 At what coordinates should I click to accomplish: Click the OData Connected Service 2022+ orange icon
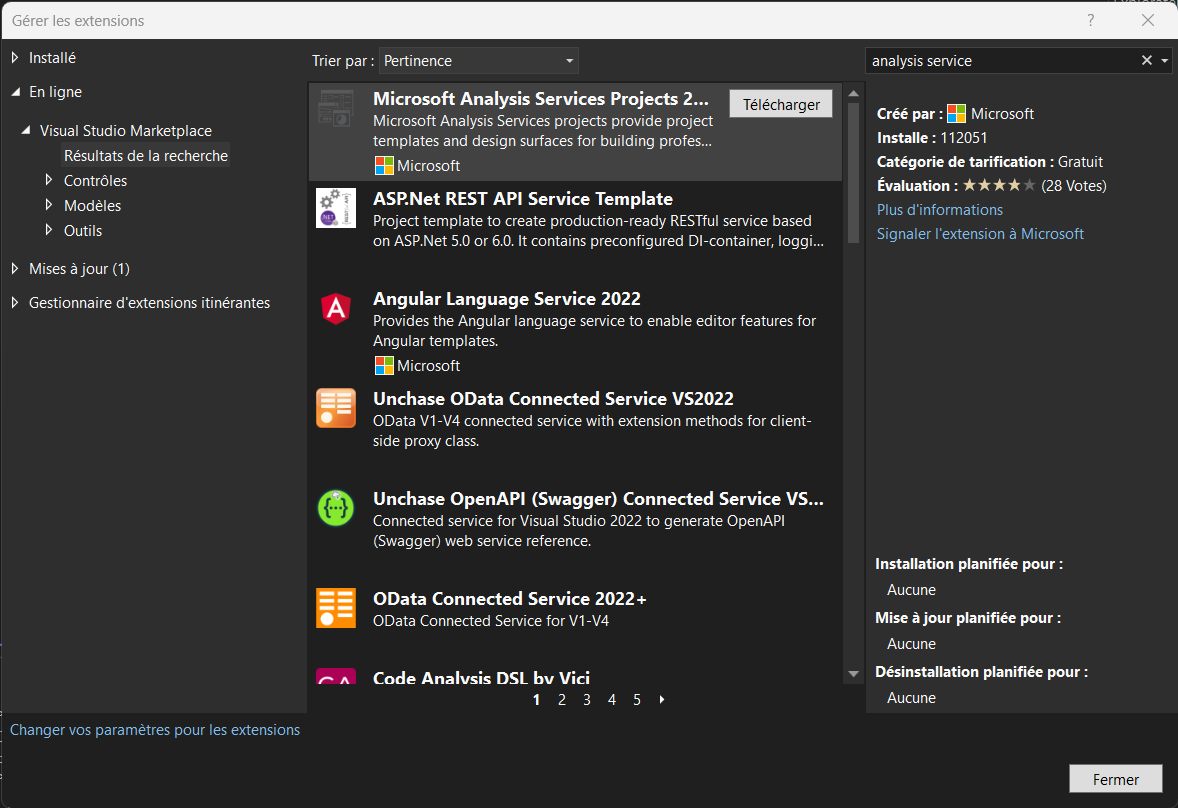coord(336,608)
